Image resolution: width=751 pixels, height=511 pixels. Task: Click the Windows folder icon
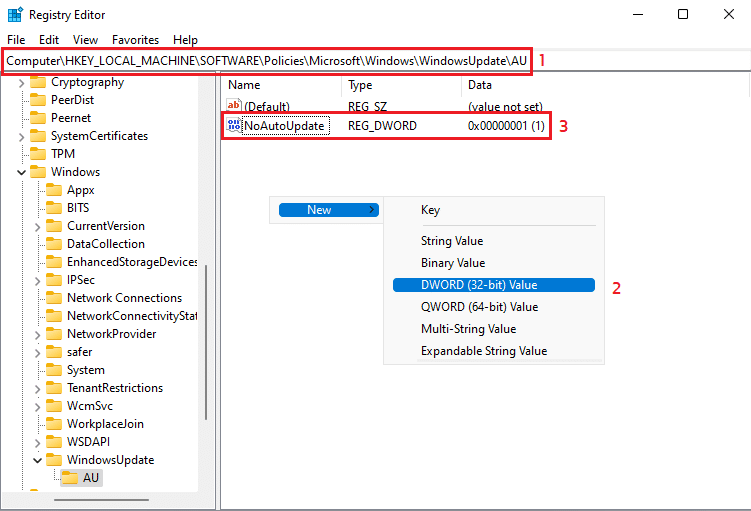coord(38,172)
